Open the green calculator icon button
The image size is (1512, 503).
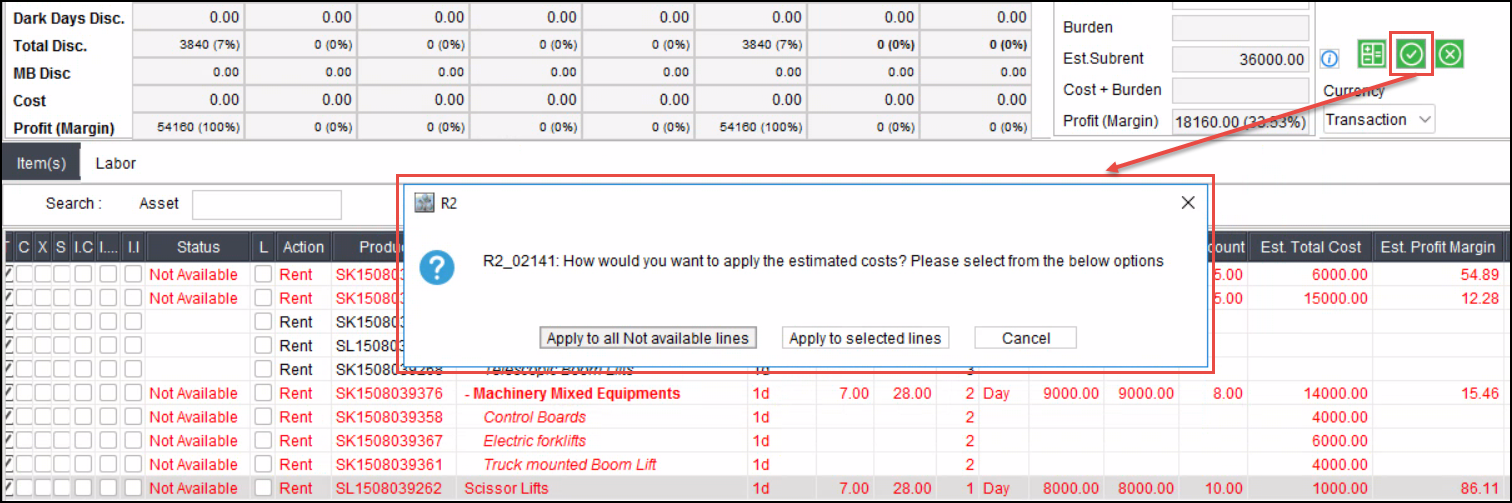point(1372,55)
